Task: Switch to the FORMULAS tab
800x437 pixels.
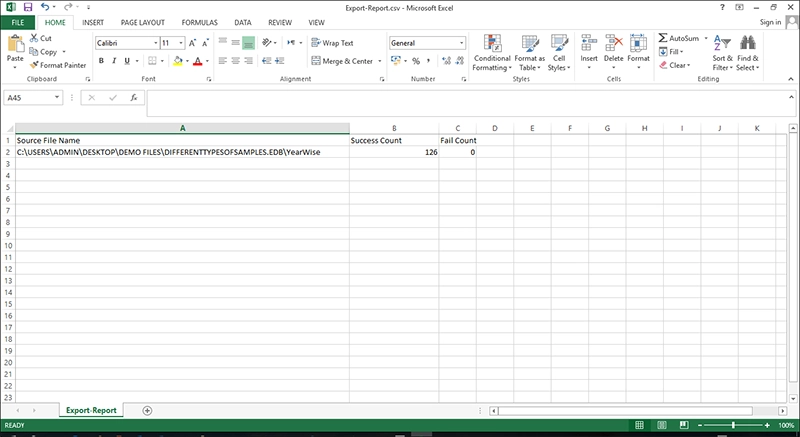Action: click(199, 22)
